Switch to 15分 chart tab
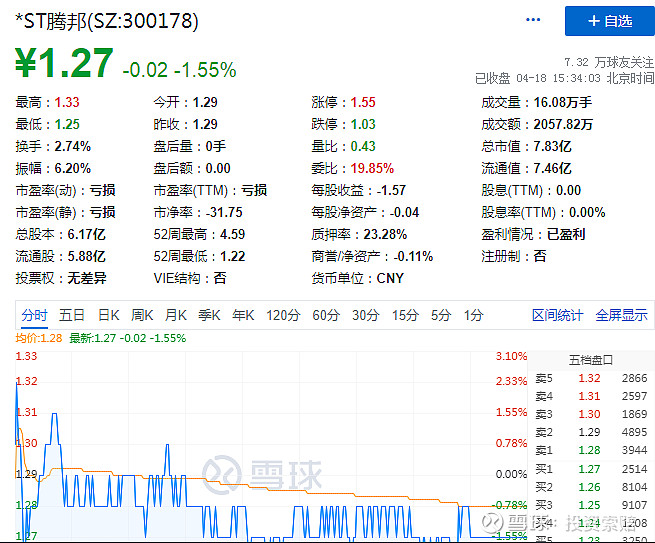Viewport: 655px width, 543px height. [405, 315]
